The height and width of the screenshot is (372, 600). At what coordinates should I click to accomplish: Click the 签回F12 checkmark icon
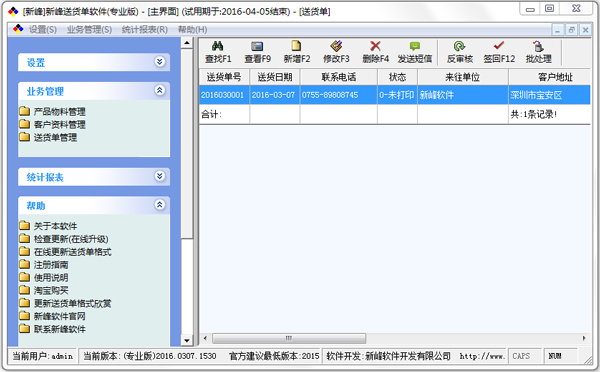tap(499, 46)
